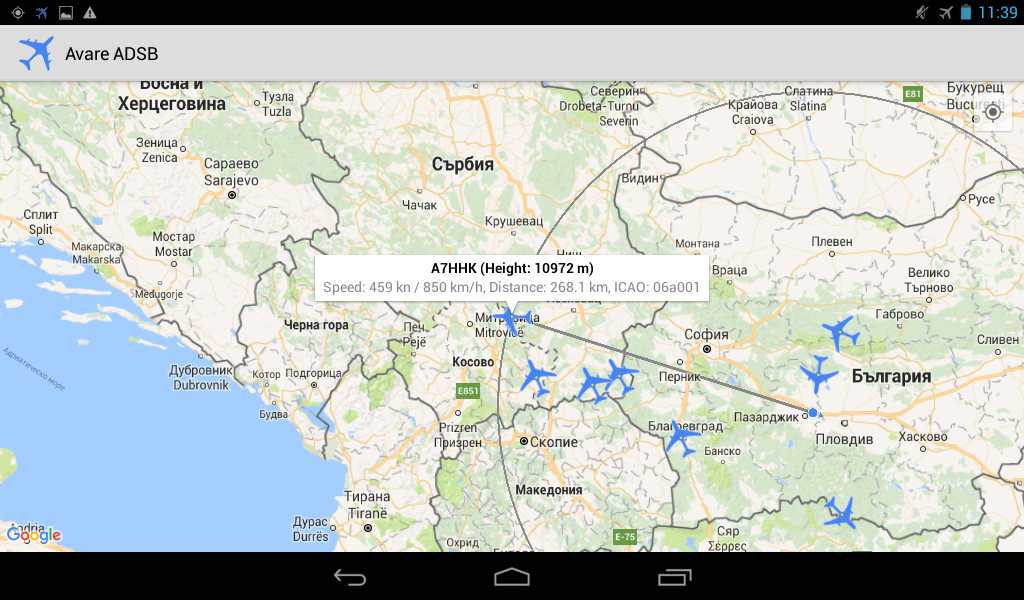Tap the Скопие city label

(554, 442)
